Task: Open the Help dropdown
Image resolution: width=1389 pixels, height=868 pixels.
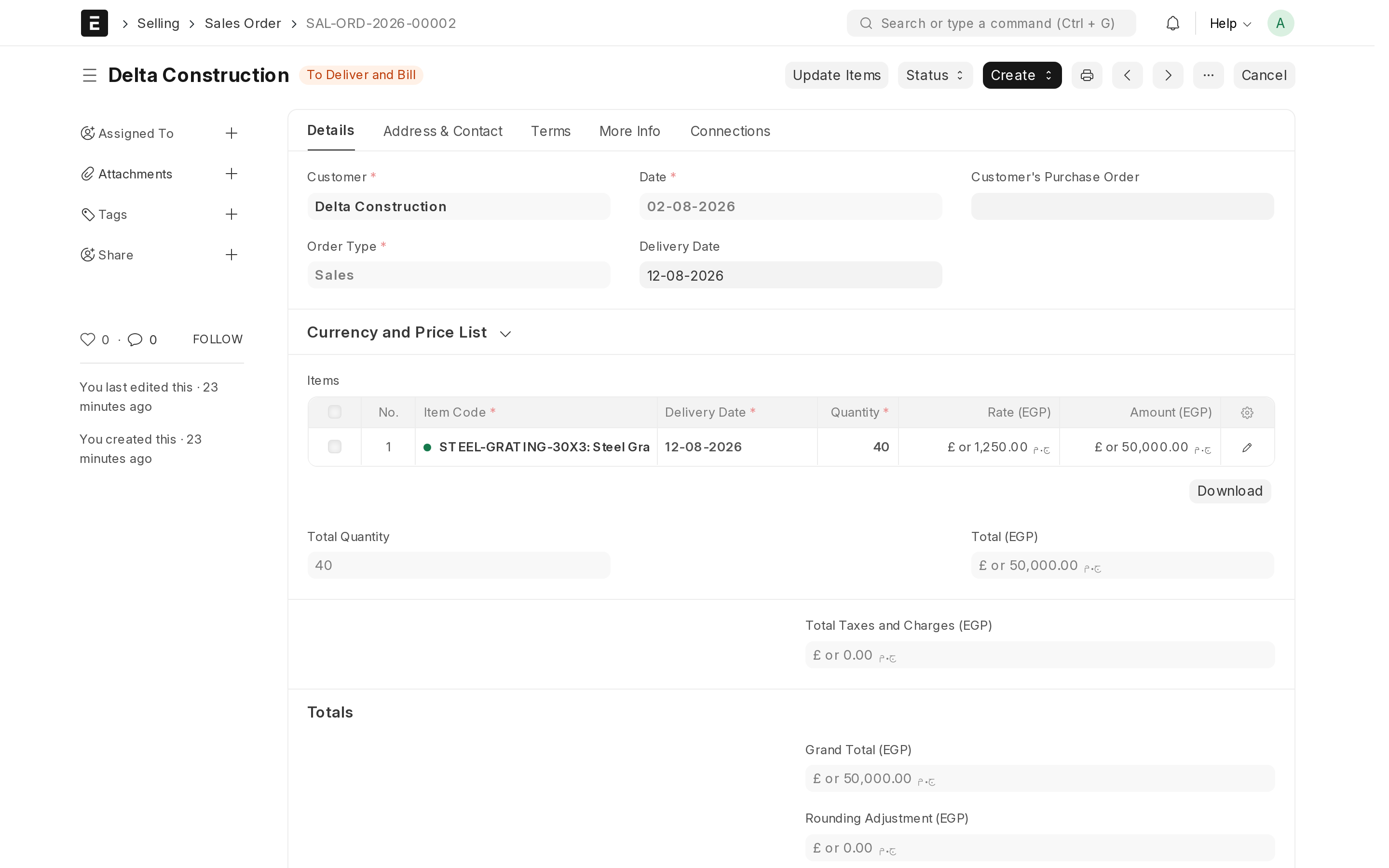Action: [x=1230, y=24]
